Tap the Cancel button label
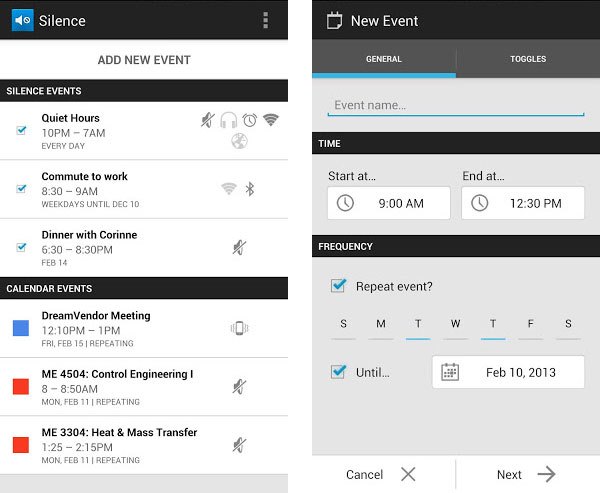 (364, 475)
